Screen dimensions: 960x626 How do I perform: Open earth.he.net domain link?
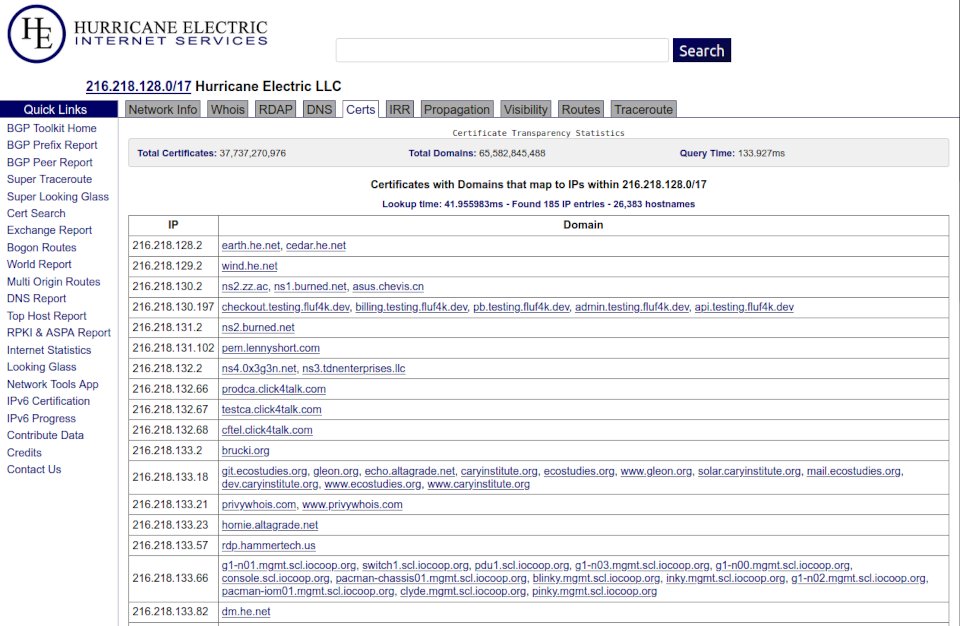pos(251,245)
